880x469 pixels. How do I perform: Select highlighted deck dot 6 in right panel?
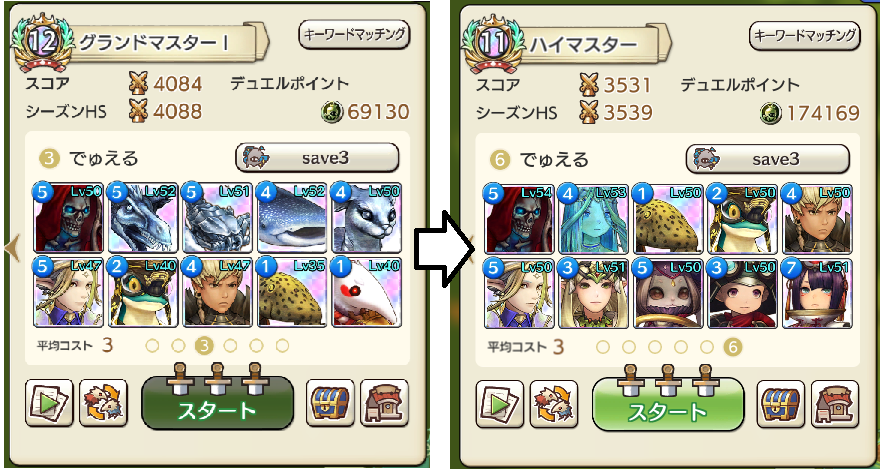pos(732,348)
